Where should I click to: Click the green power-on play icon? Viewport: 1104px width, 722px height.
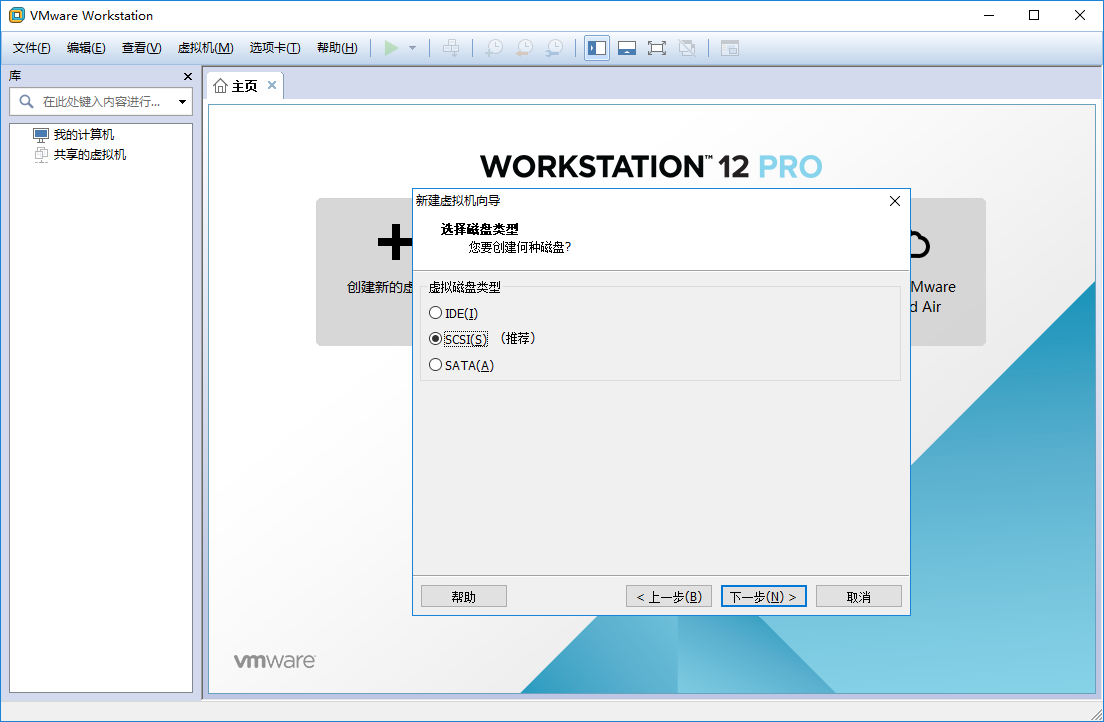click(391, 48)
